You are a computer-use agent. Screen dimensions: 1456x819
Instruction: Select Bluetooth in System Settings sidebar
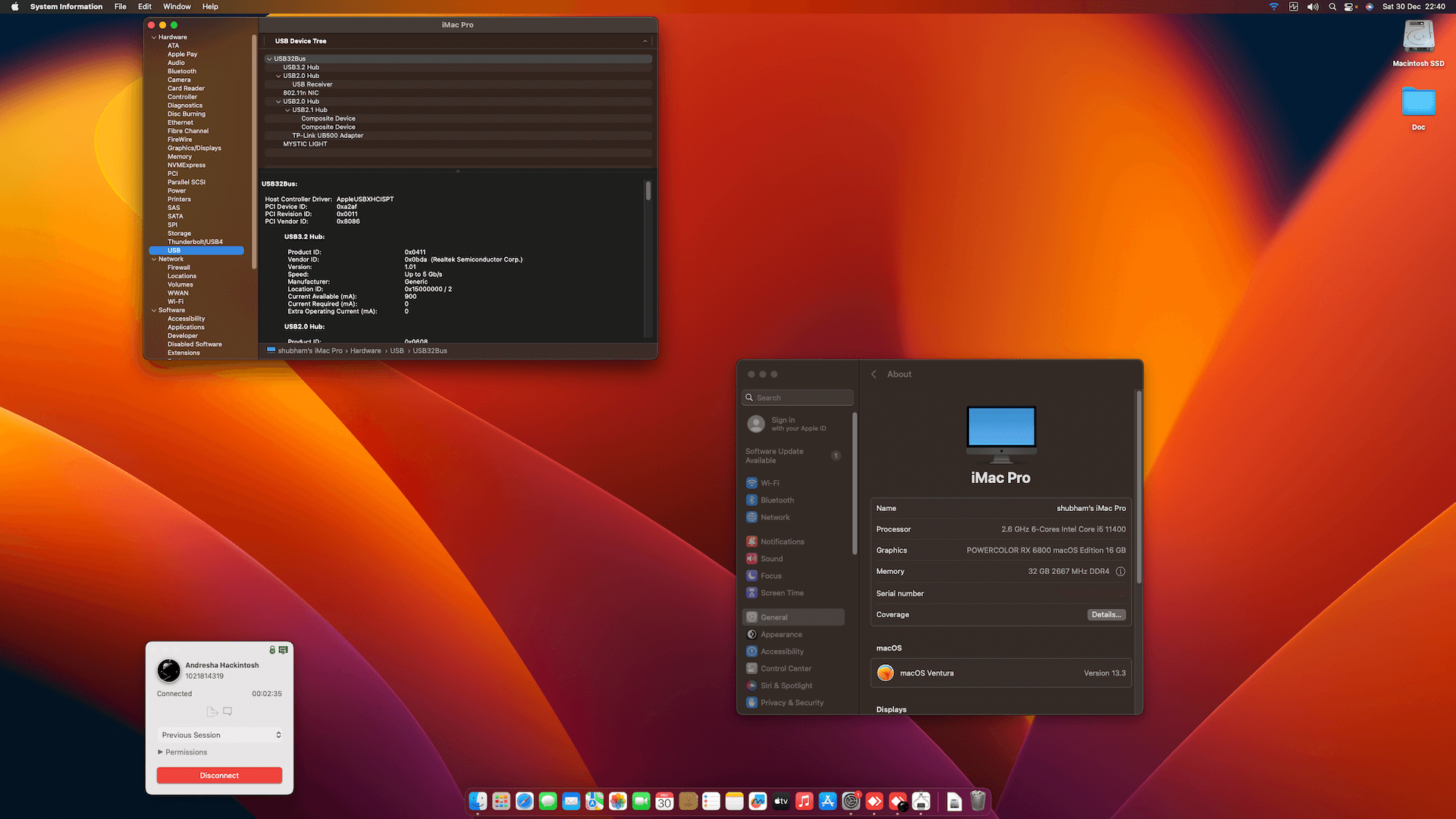(777, 500)
